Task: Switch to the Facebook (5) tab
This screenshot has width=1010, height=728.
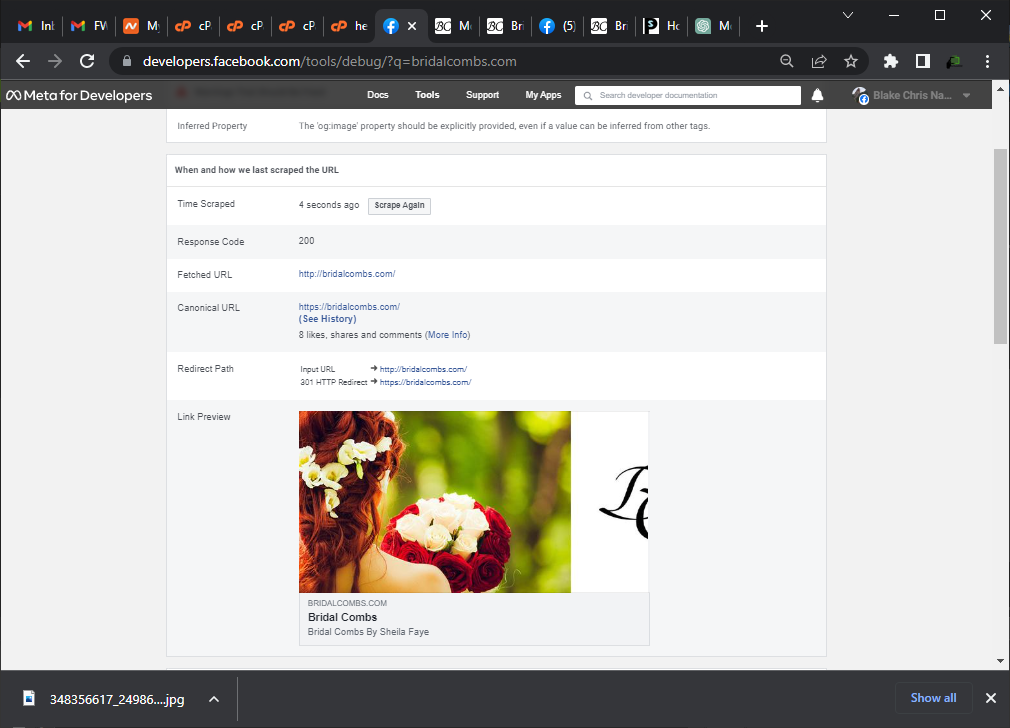Action: (x=558, y=26)
